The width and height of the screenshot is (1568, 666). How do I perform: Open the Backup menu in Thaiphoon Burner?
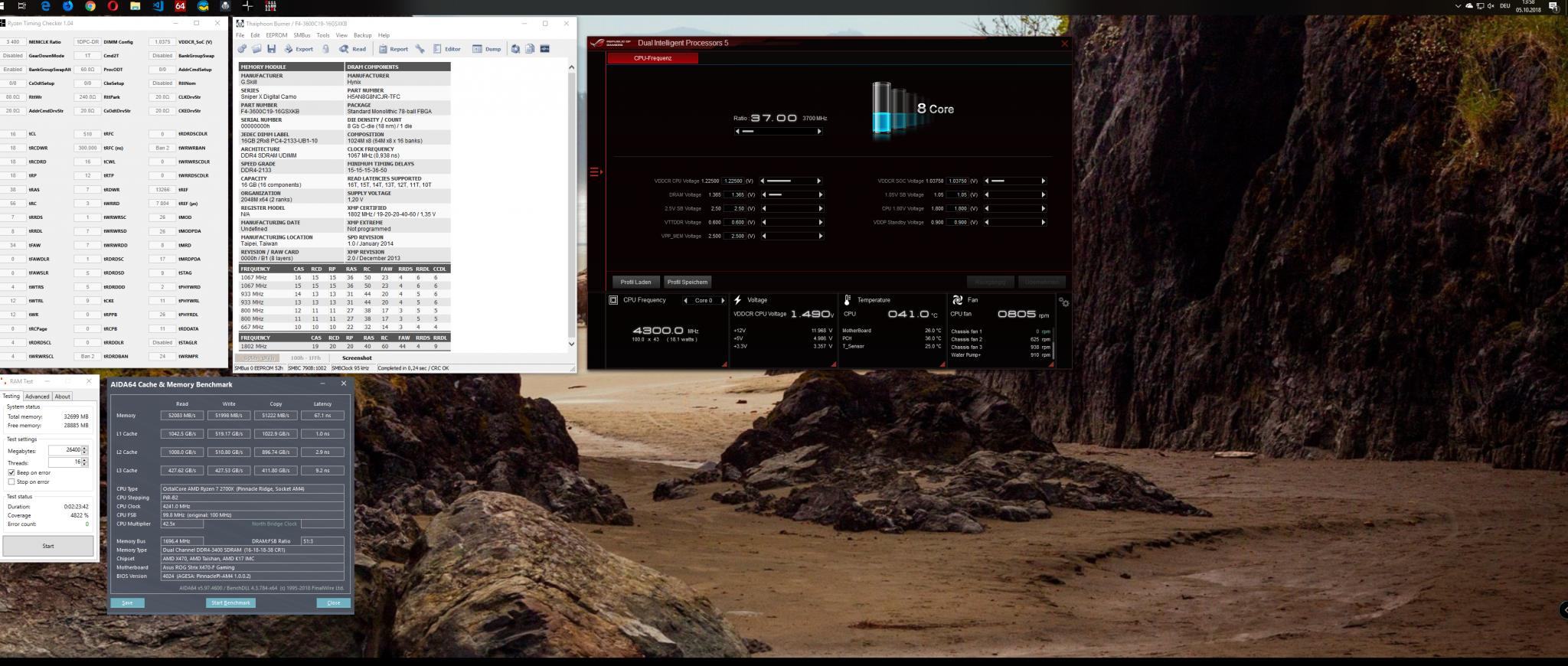(x=362, y=35)
